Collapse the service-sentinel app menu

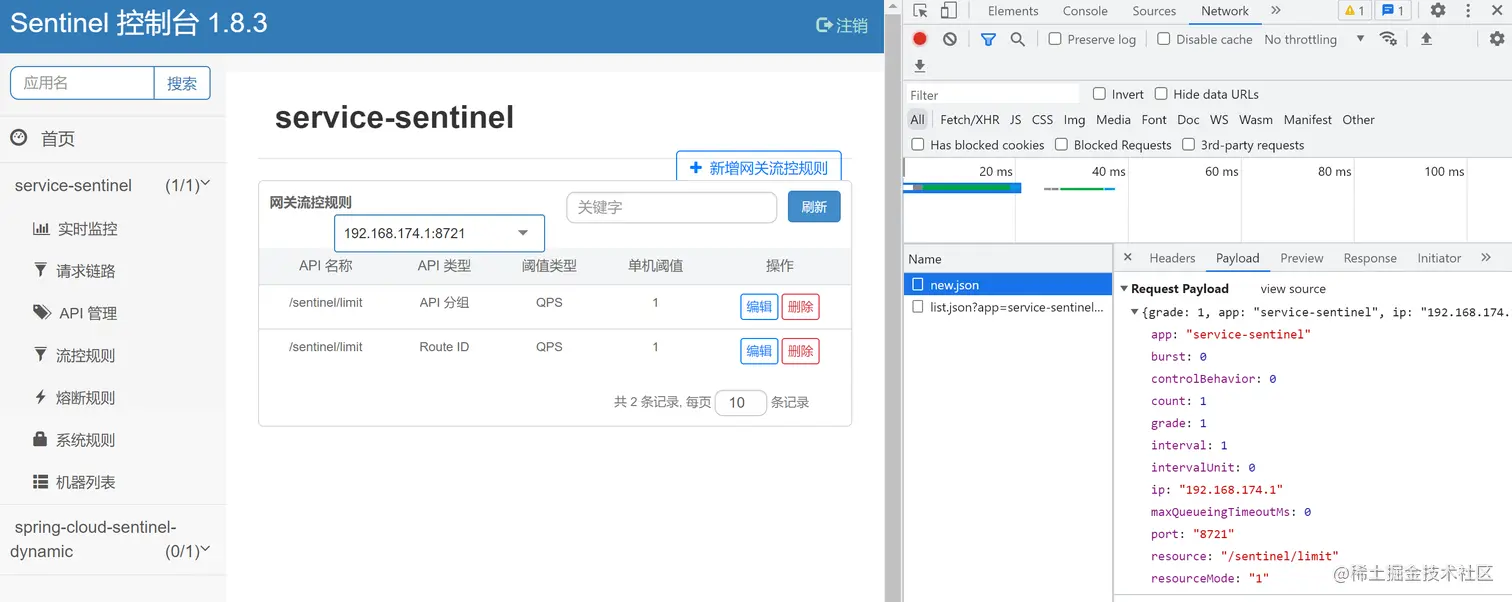point(113,185)
